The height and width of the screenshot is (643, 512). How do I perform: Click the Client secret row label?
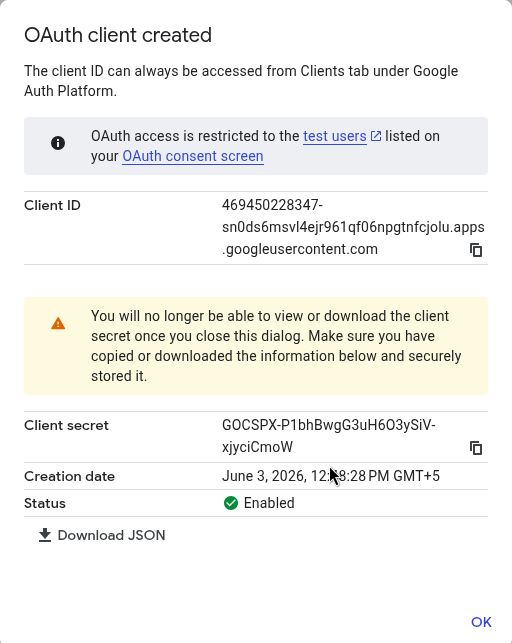tap(66, 425)
